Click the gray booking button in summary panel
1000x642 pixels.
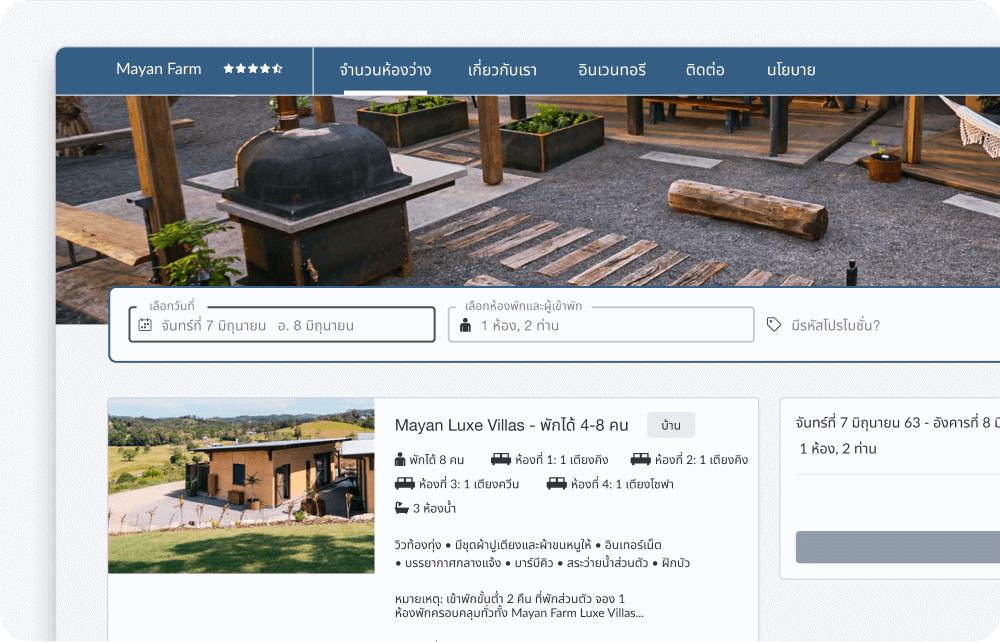[898, 547]
